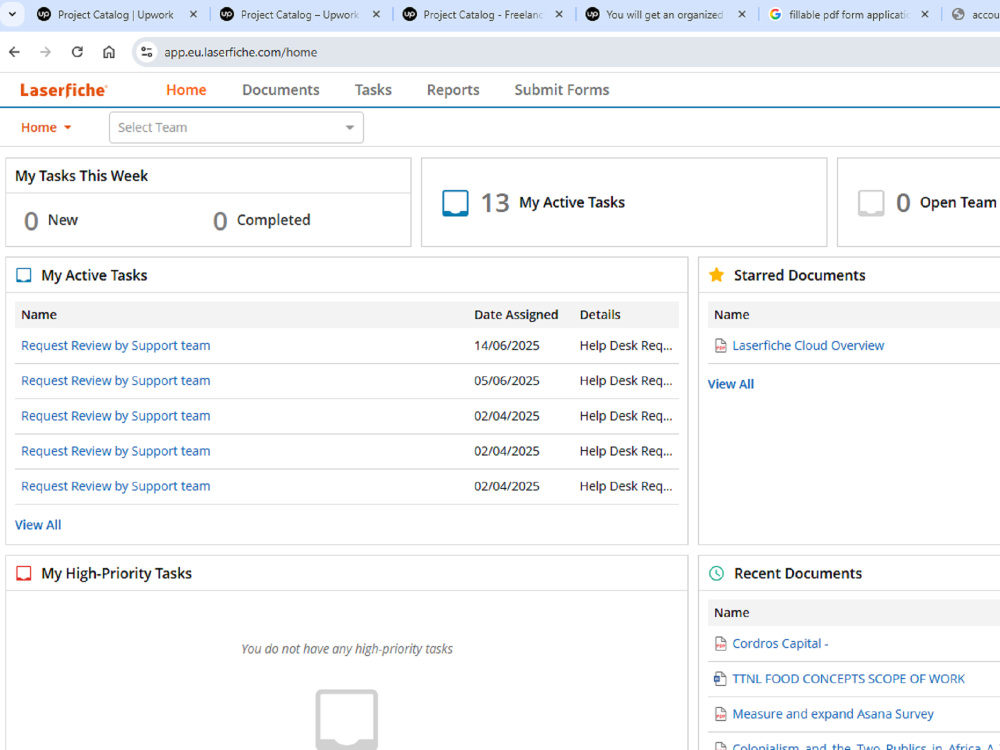Viewport: 1000px width, 750px height.
Task: Click the Name column header in My Active Tasks
Action: (39, 314)
